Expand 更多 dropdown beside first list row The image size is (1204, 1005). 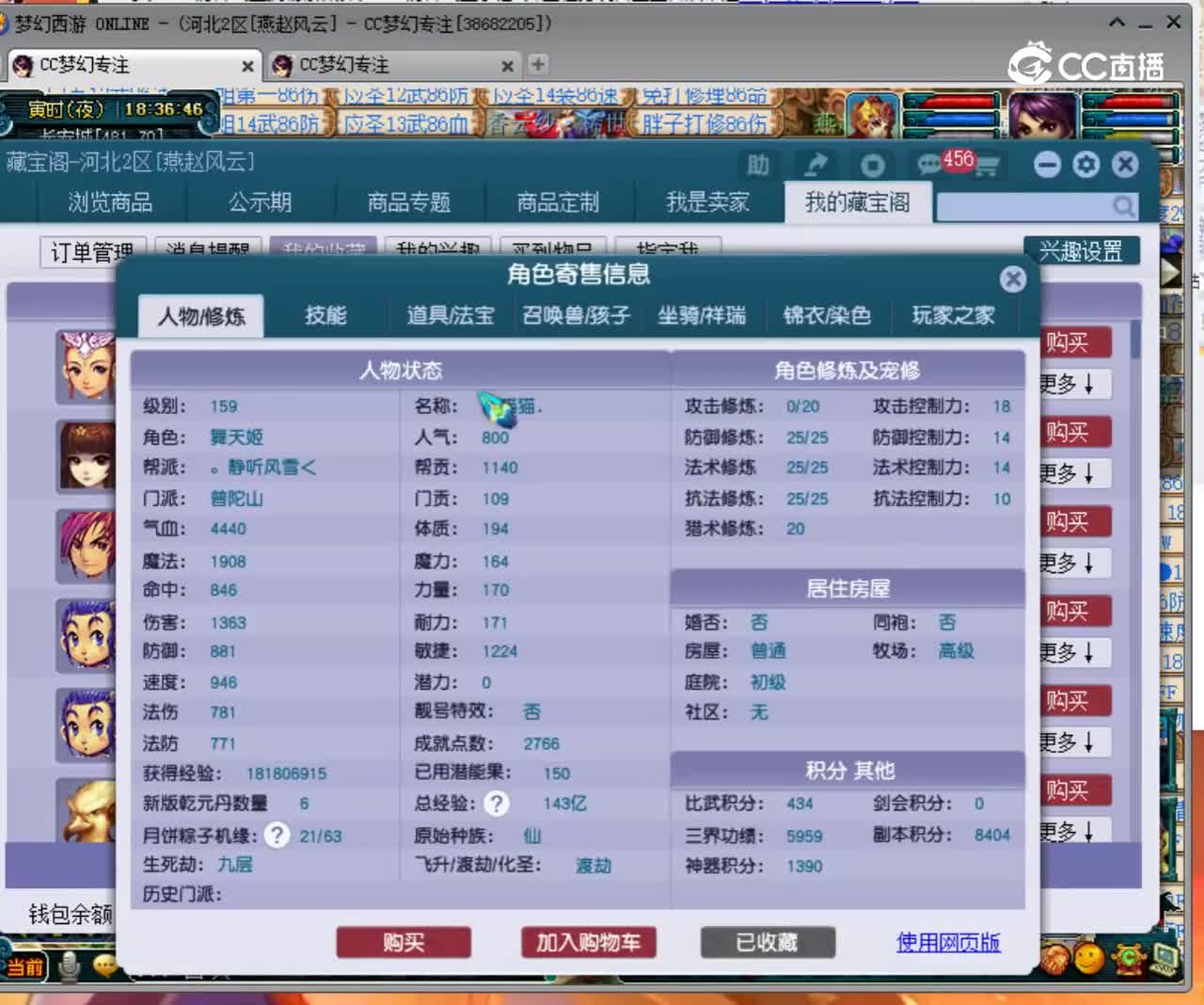tap(1075, 384)
